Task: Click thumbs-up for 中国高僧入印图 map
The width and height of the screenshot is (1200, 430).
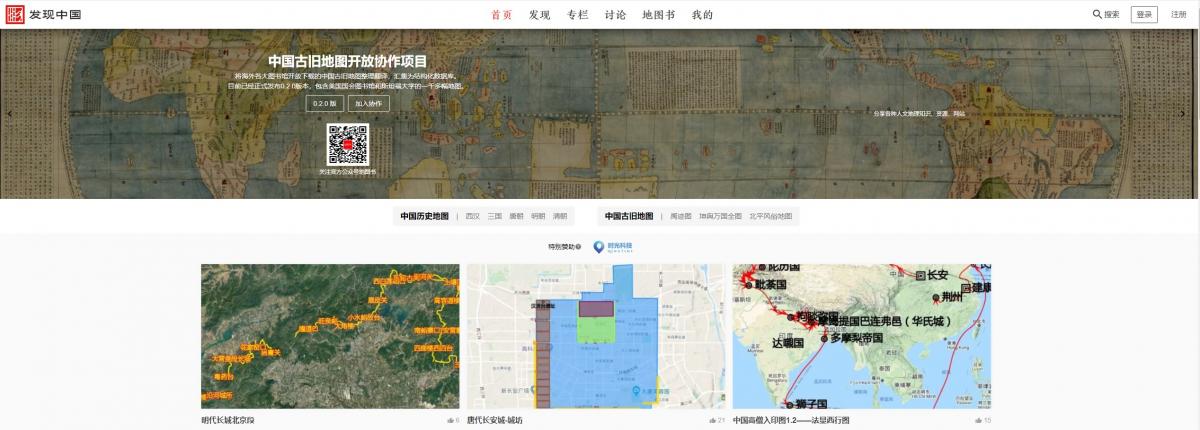Action: (x=977, y=421)
